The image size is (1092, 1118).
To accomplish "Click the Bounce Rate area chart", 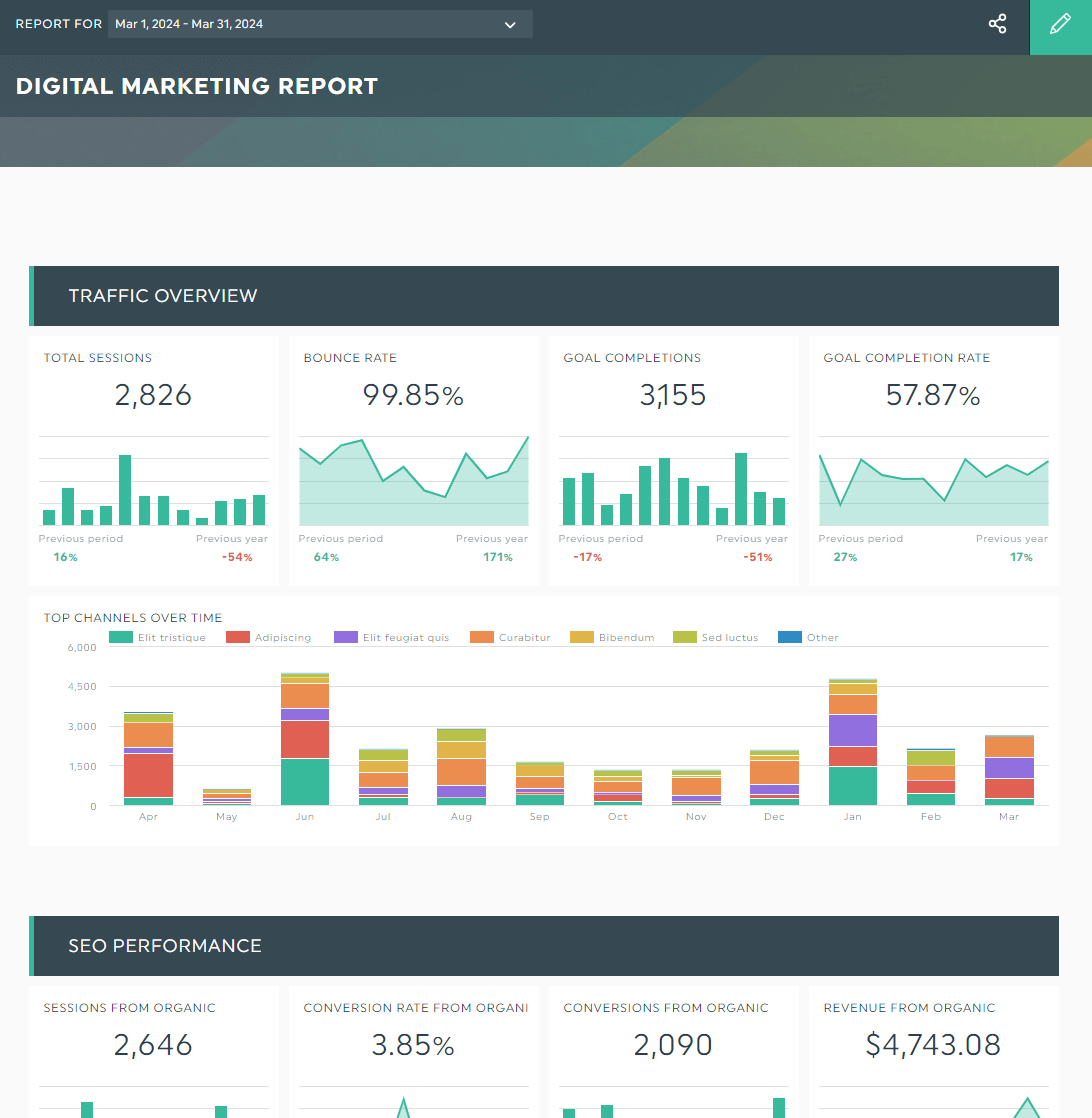I will coord(414,481).
